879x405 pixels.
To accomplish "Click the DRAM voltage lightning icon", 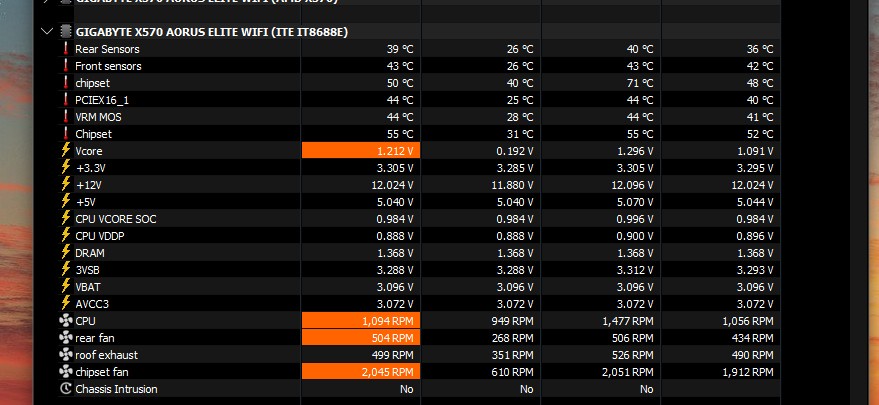I will pos(66,252).
